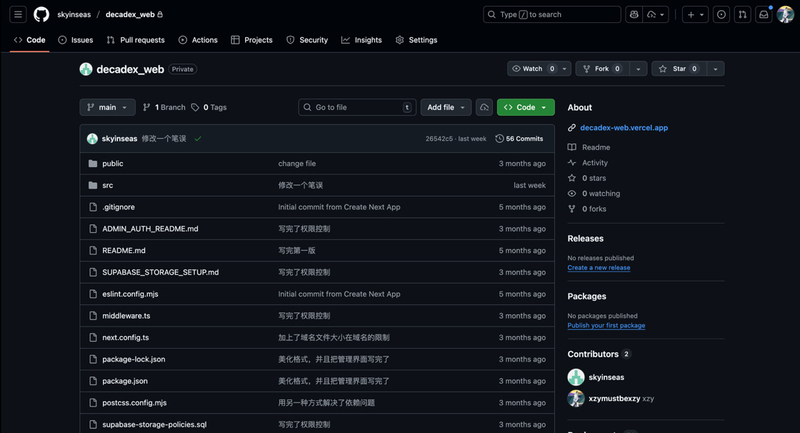Image resolution: width=800 pixels, height=433 pixels.
Task: Open the hamburger navigation menu
Action: [18, 15]
